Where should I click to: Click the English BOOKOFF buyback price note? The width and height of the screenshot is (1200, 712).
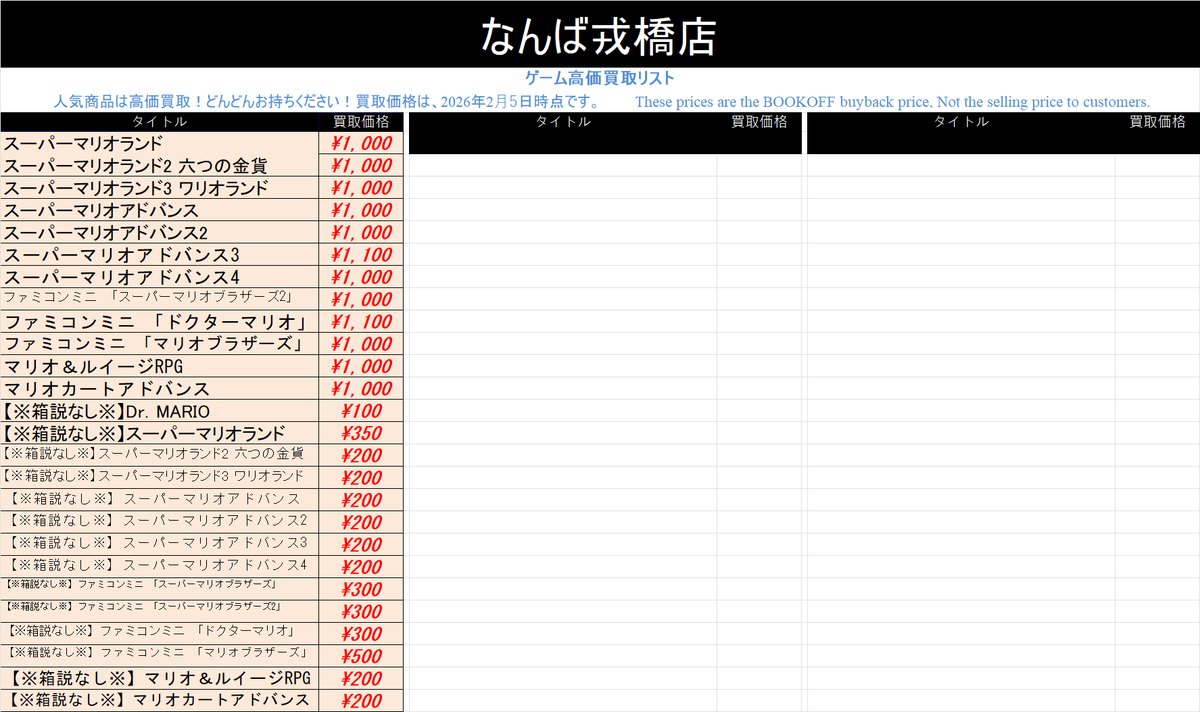tap(893, 101)
